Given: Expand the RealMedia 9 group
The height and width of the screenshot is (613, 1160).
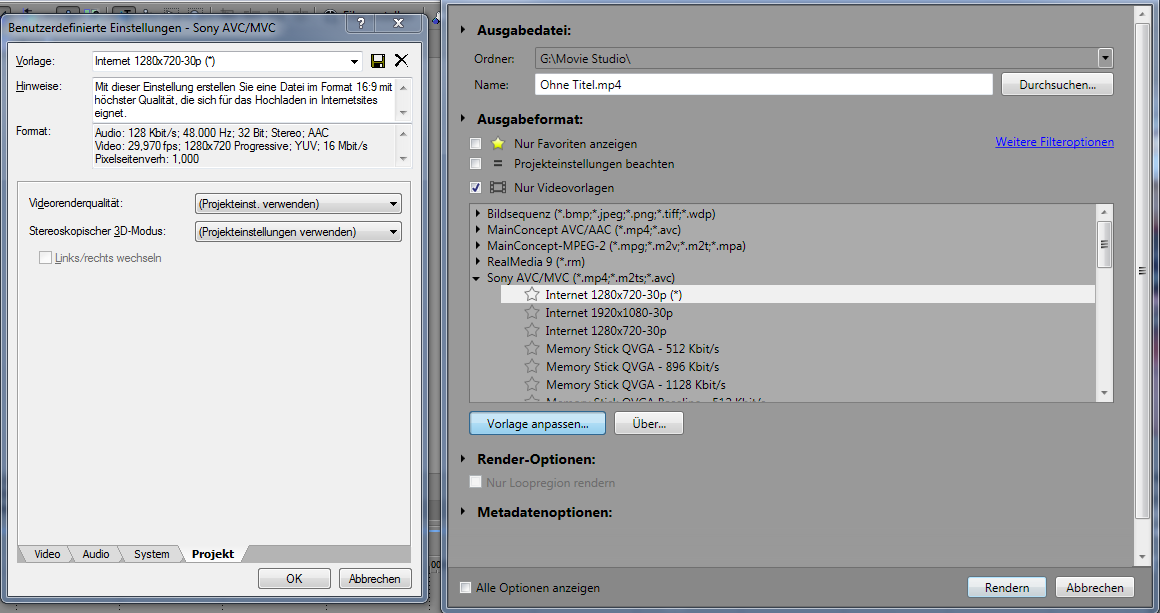Looking at the screenshot, I should 478,262.
